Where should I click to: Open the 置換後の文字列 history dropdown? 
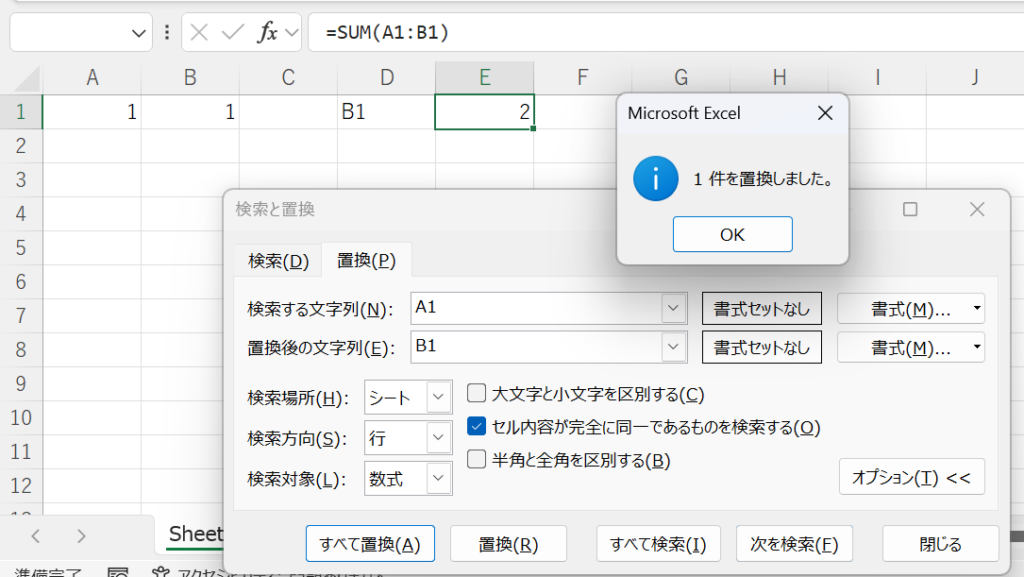(673, 347)
